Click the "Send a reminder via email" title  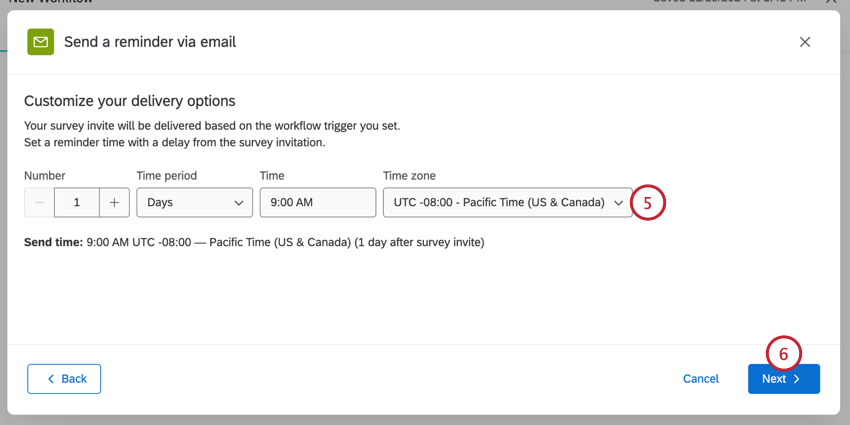coord(150,42)
